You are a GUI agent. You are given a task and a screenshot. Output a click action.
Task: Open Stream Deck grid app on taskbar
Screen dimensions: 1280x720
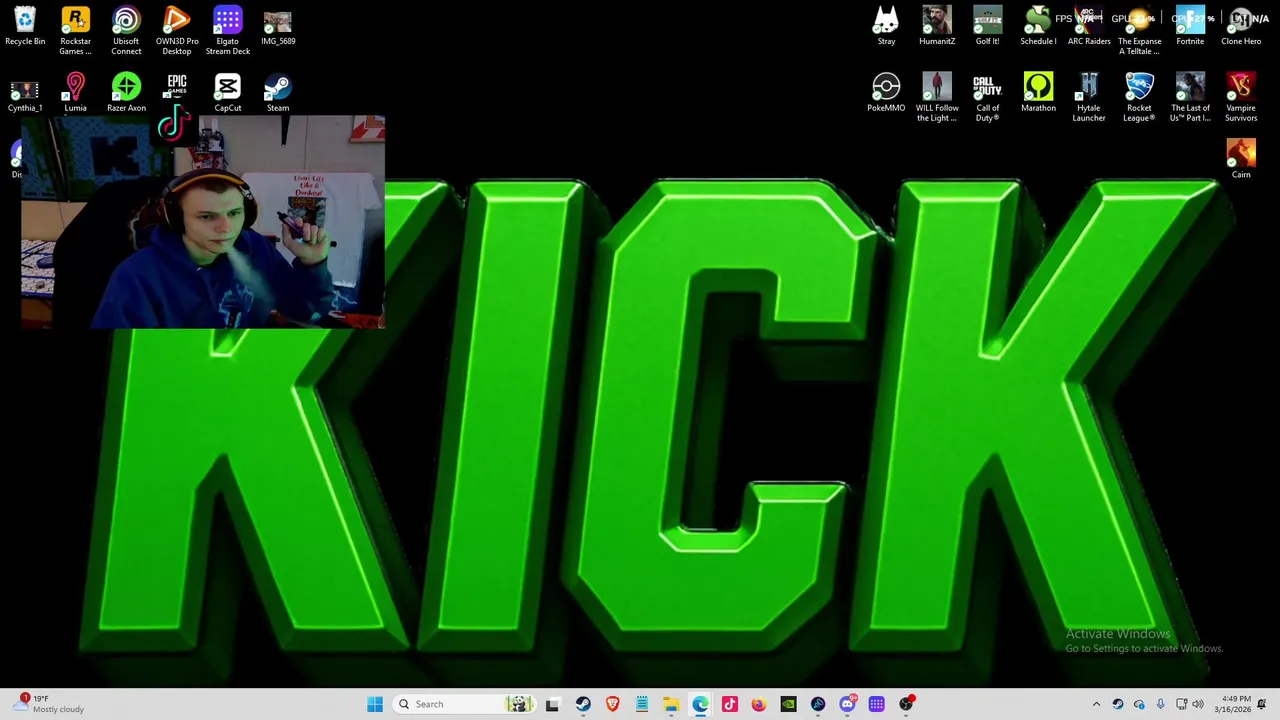[876, 704]
